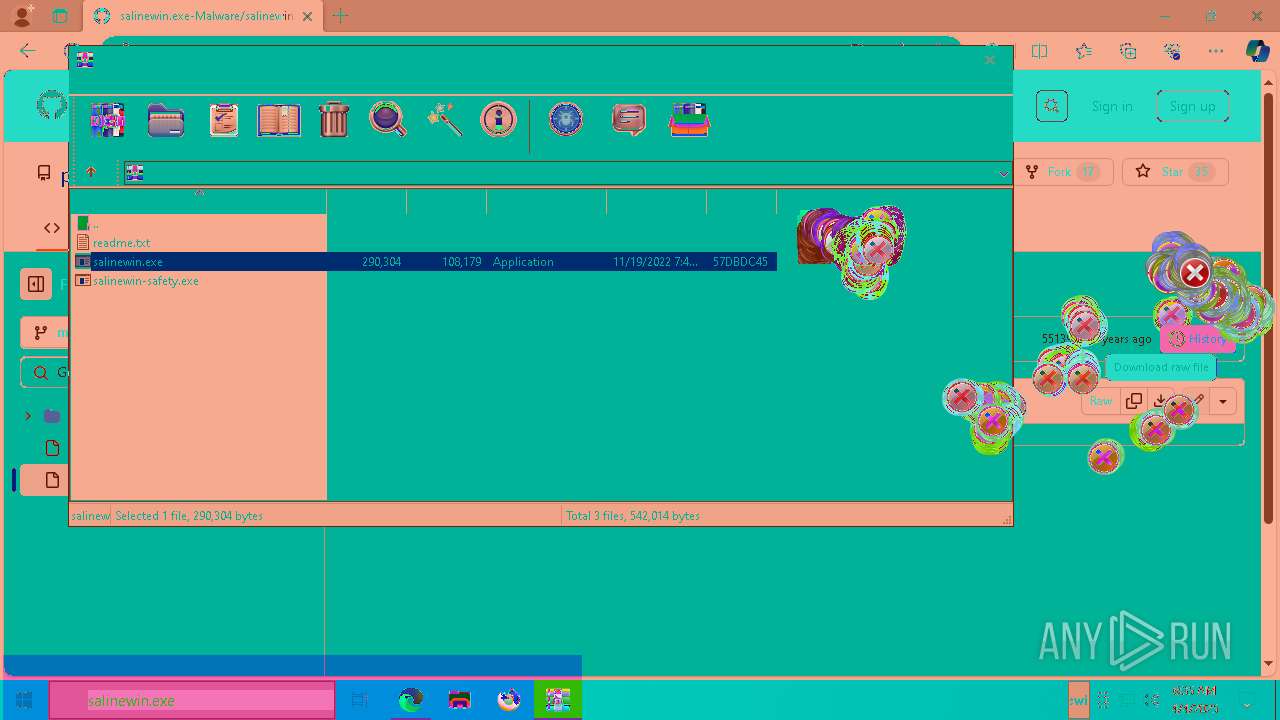Image resolution: width=1280 pixels, height=720 pixels.
Task: Open the GitHub branch selector dropdown
Action: click(x=45, y=333)
